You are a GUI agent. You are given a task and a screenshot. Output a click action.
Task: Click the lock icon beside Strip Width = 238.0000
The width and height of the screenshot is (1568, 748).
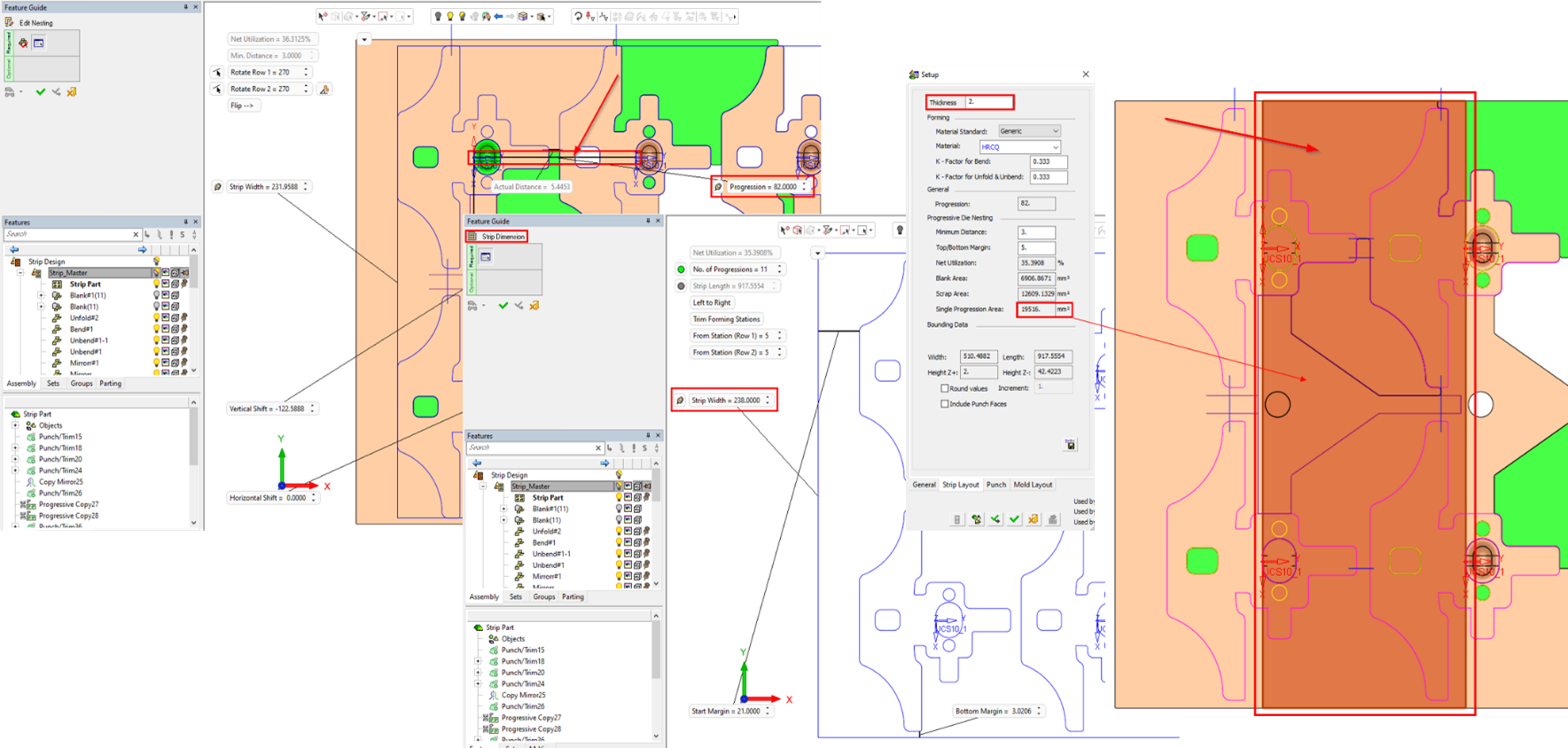pos(680,401)
